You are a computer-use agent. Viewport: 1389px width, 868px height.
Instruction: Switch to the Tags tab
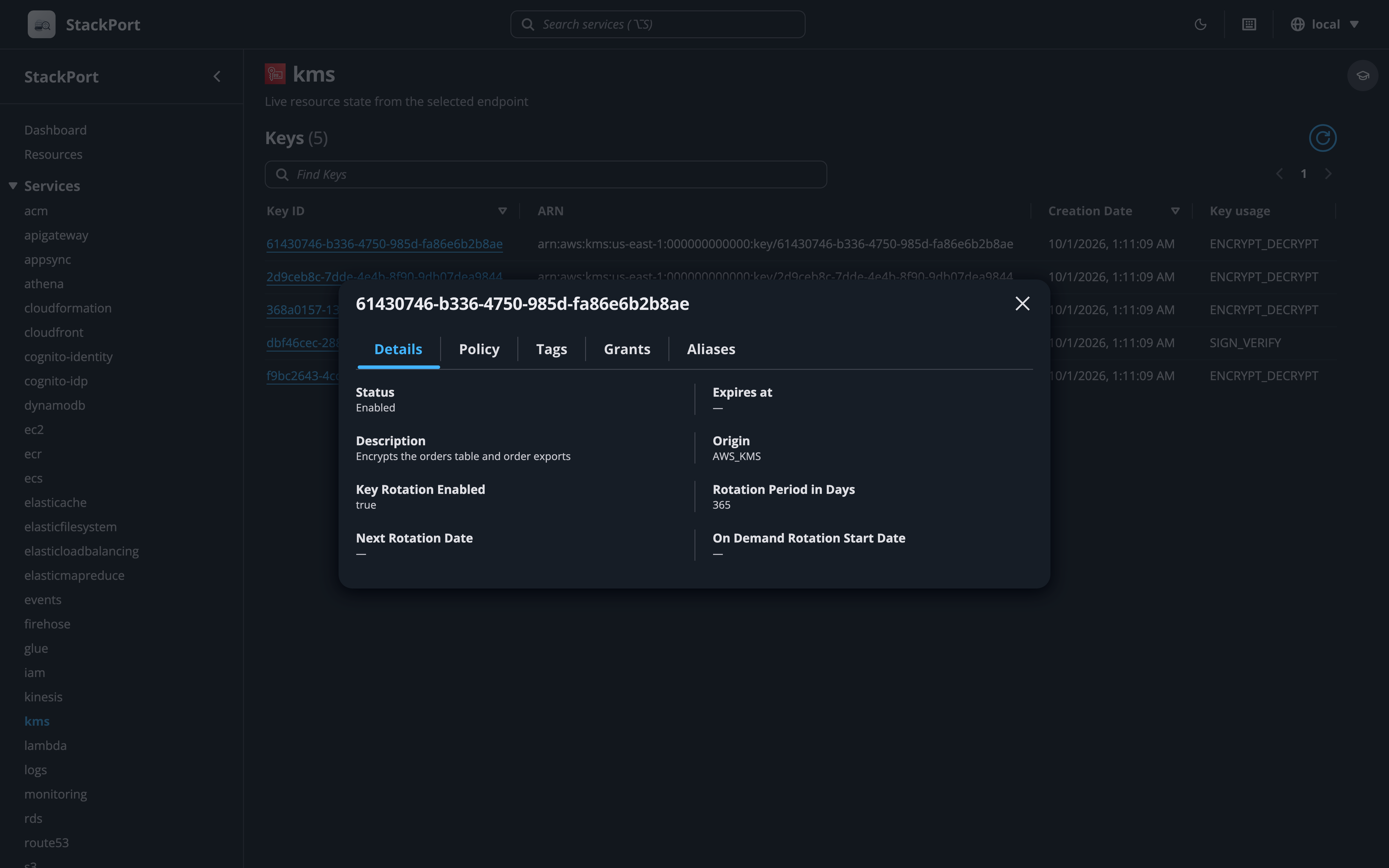coord(552,349)
